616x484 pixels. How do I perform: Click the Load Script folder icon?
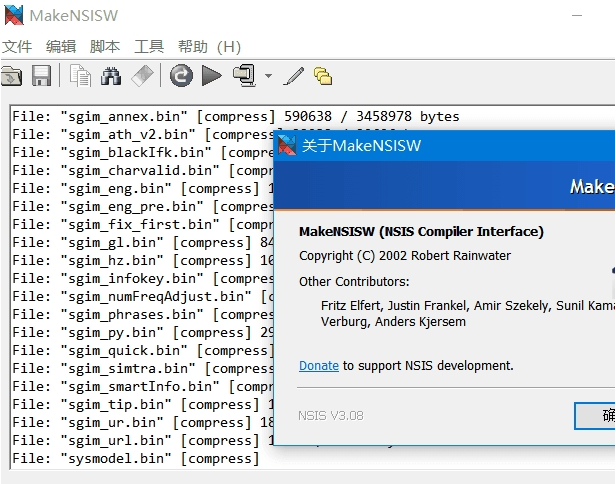[11, 76]
